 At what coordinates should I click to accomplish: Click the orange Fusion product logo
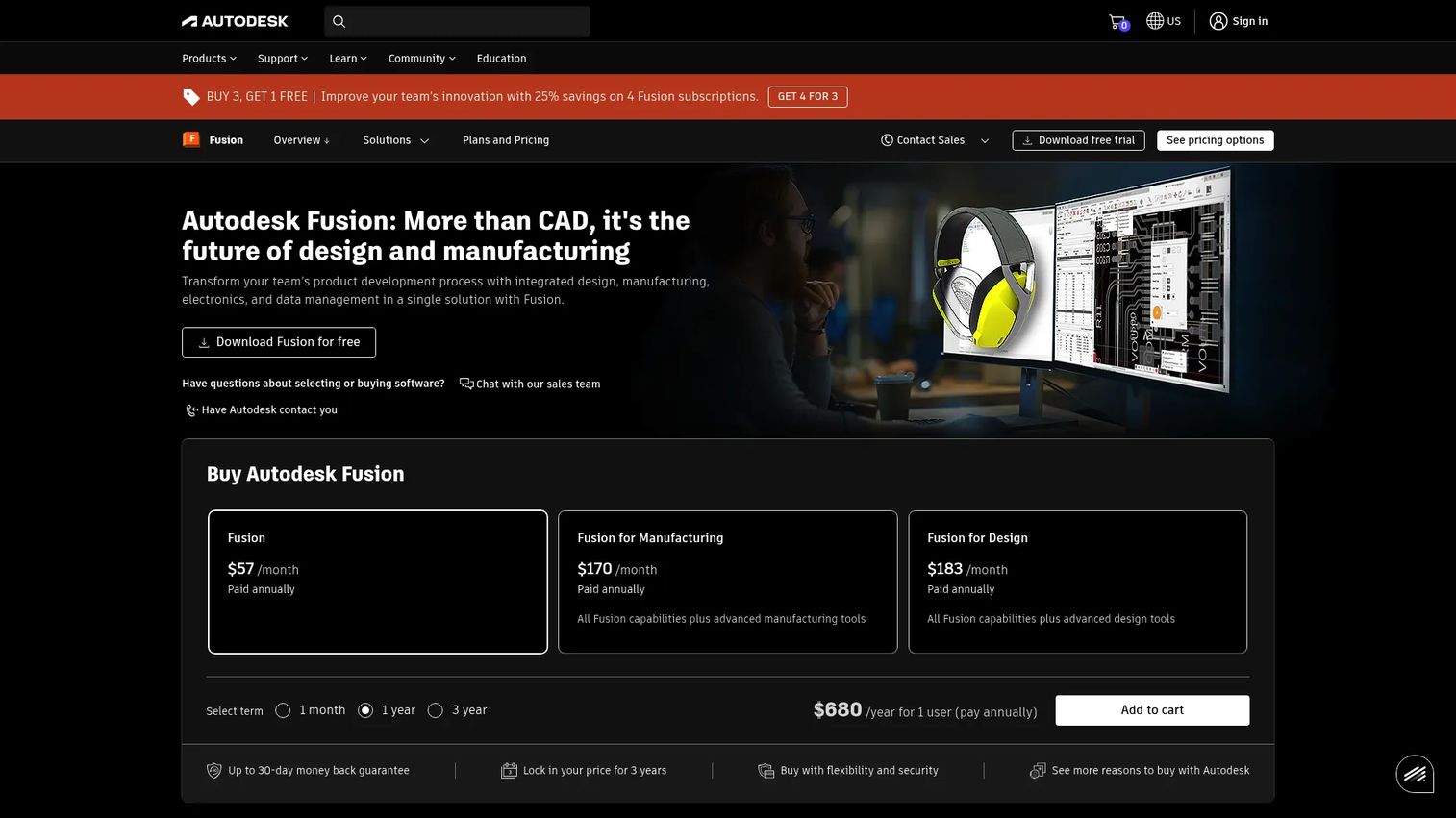191,139
